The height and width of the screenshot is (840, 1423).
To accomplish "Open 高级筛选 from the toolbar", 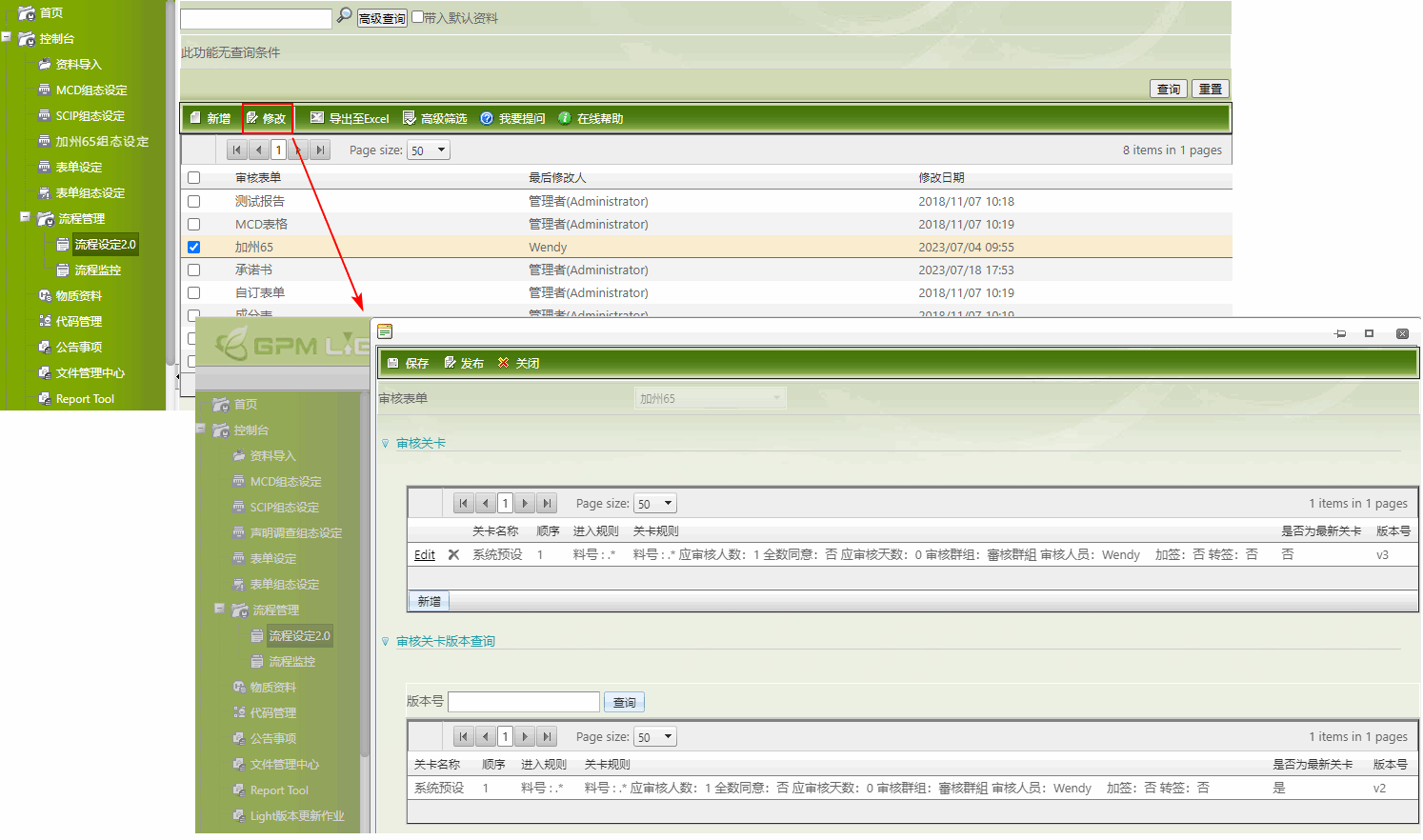I will coord(434,118).
